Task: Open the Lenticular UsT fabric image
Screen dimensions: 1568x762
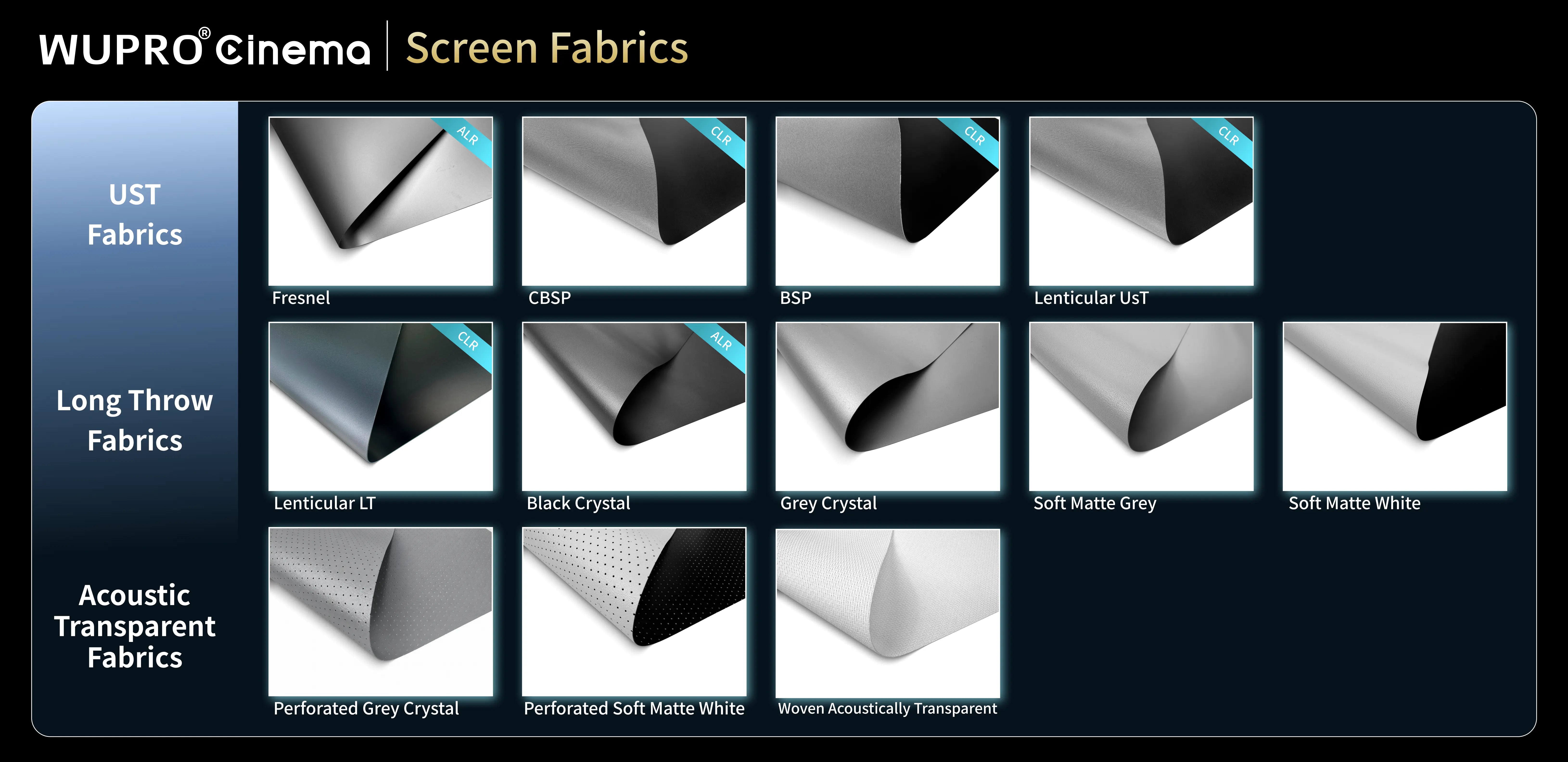Action: pyautogui.click(x=1141, y=201)
